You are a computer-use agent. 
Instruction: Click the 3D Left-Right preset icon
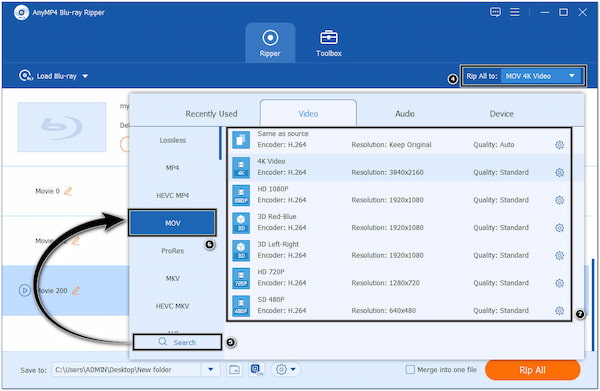tap(241, 250)
